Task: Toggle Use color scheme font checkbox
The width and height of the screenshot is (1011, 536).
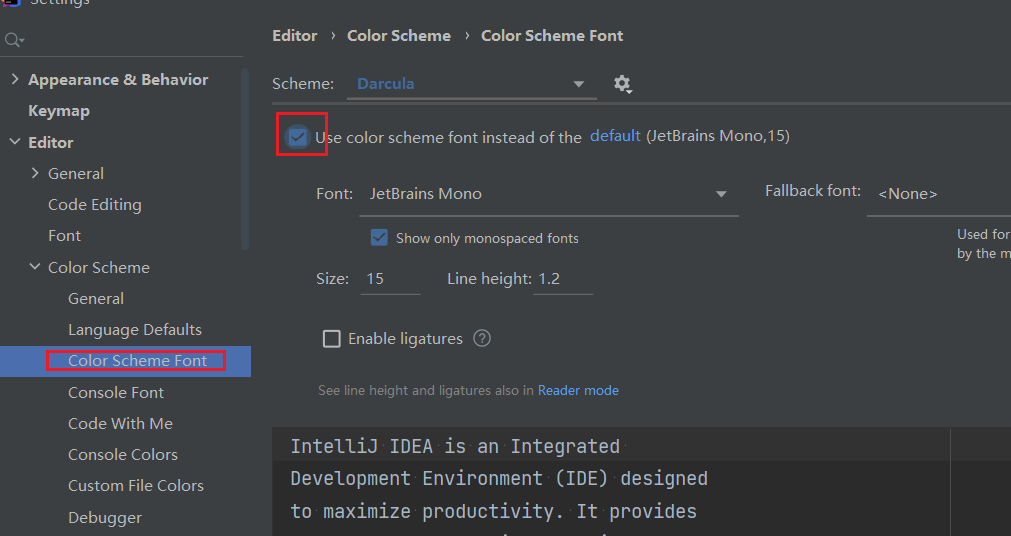Action: click(297, 137)
